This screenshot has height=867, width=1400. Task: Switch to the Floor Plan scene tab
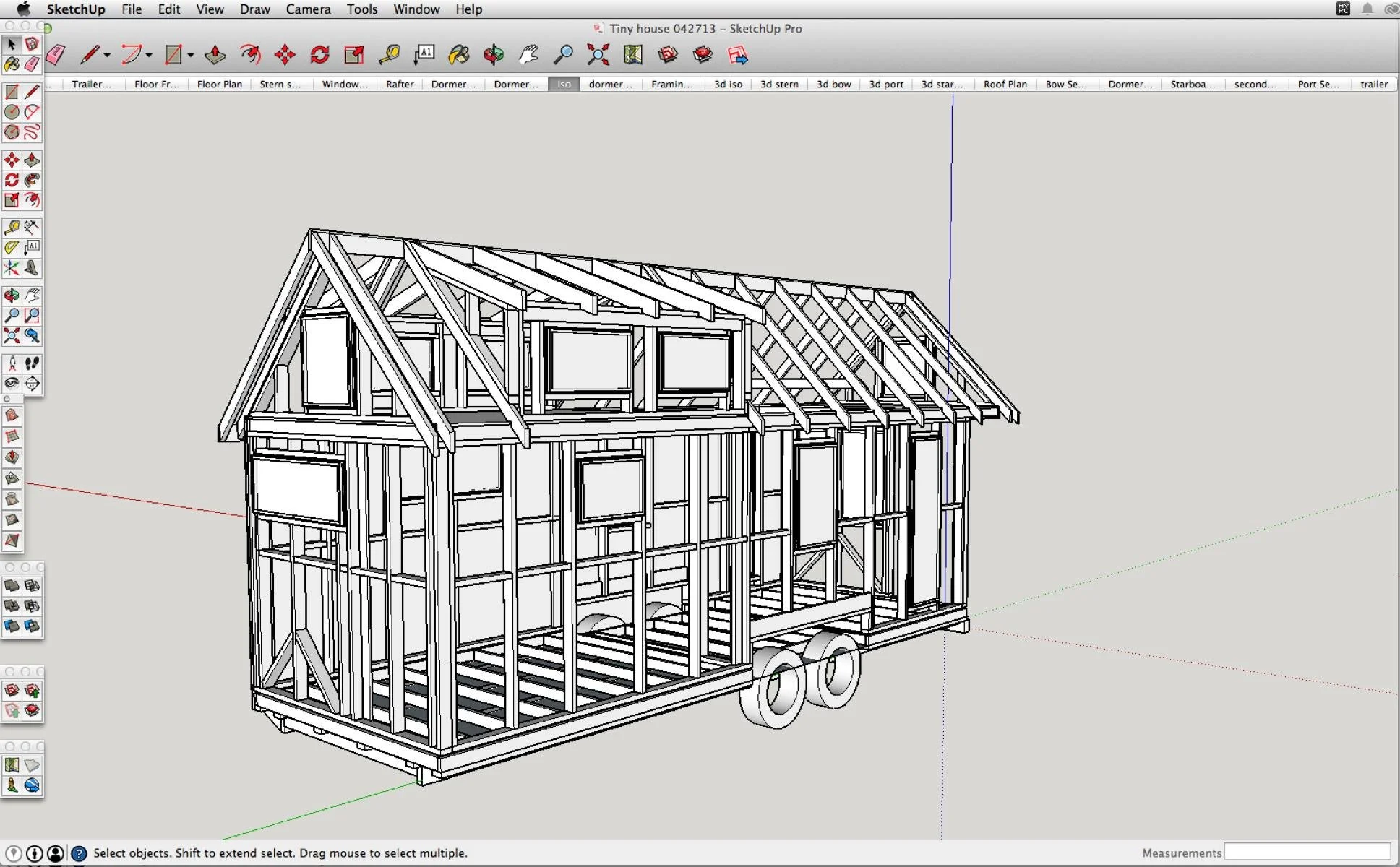tap(219, 84)
